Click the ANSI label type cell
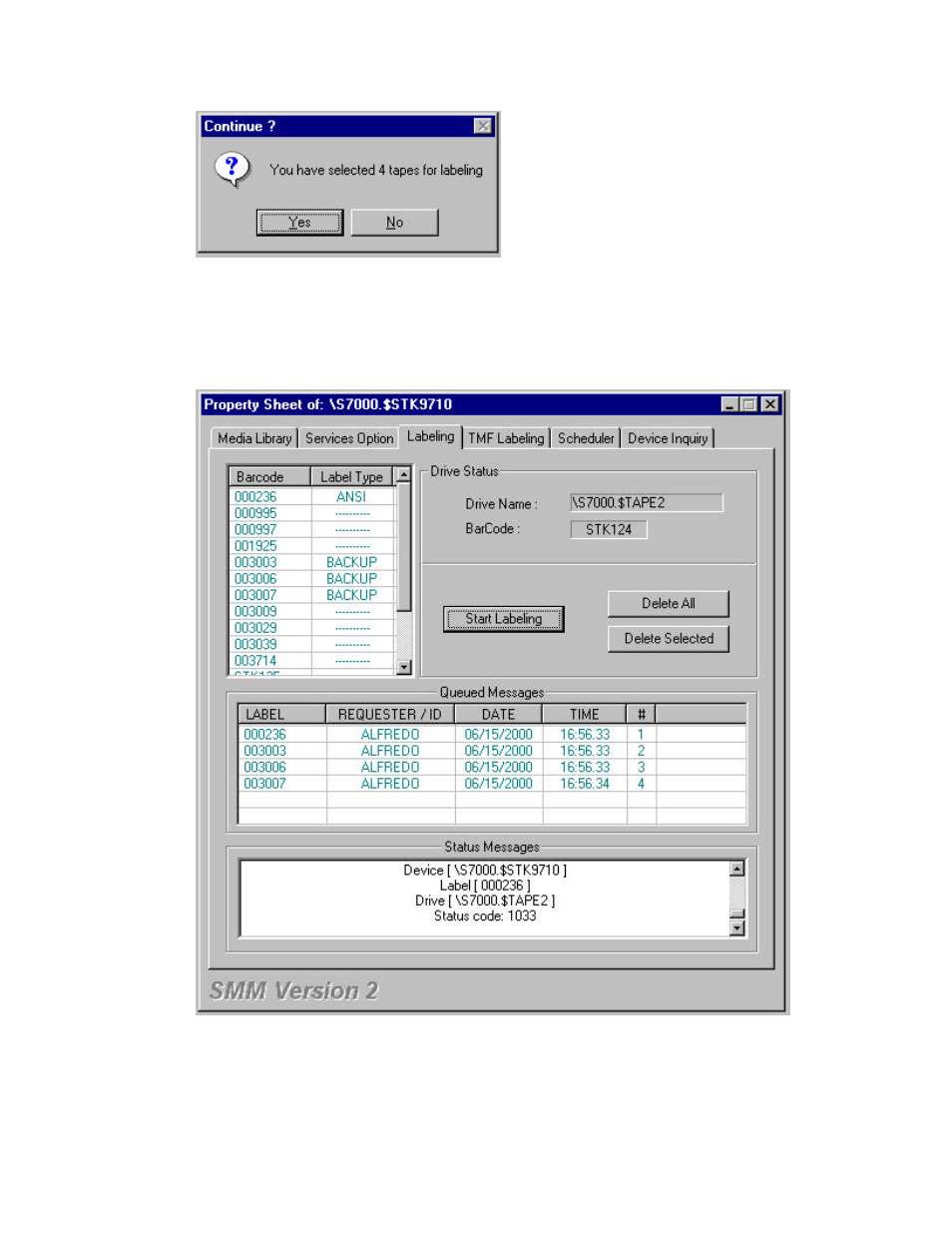952x1233 pixels. (x=351, y=496)
